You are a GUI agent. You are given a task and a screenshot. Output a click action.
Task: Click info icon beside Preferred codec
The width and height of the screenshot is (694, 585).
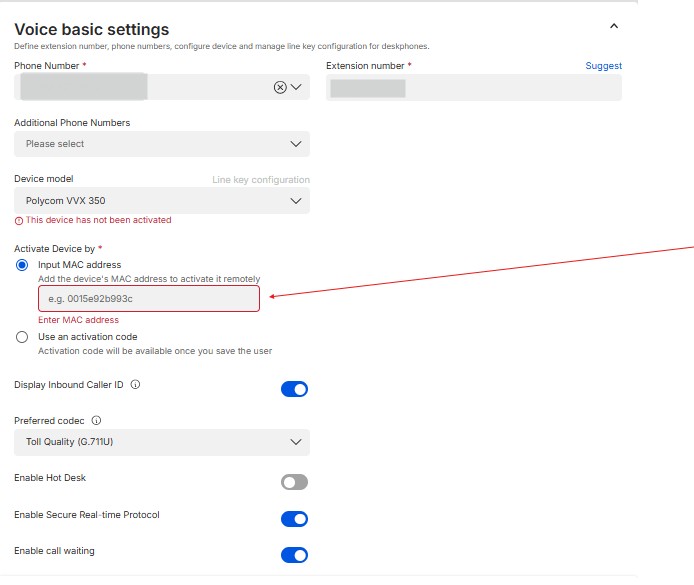[x=97, y=421]
